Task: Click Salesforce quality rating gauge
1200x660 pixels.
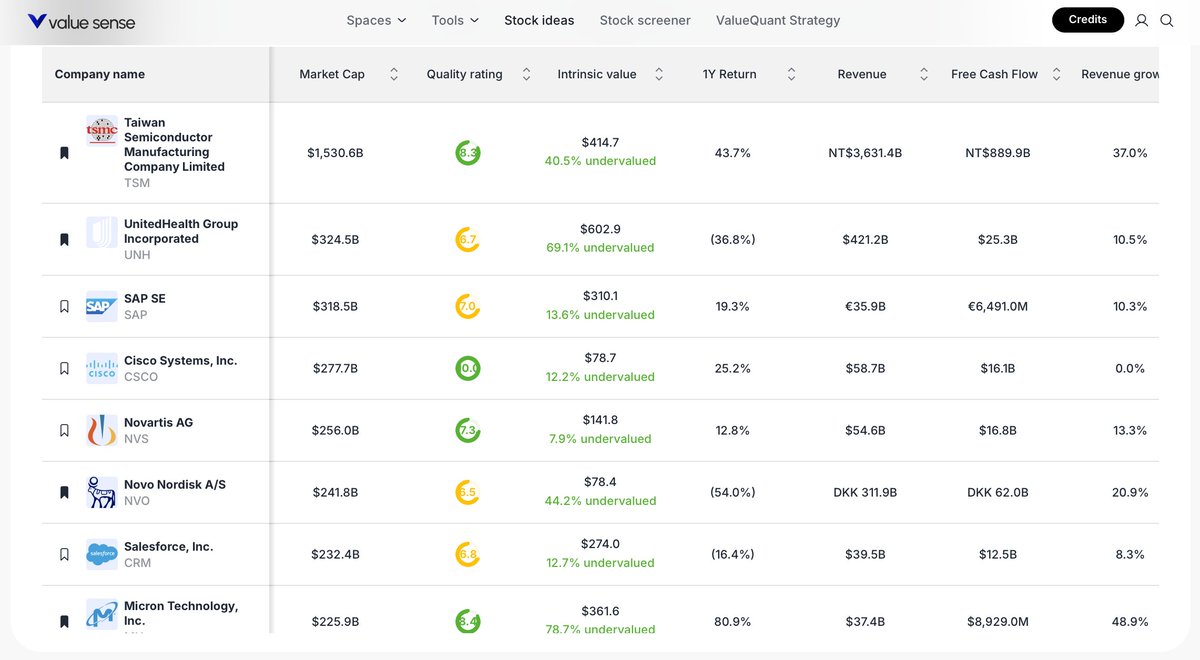Action: pos(468,554)
